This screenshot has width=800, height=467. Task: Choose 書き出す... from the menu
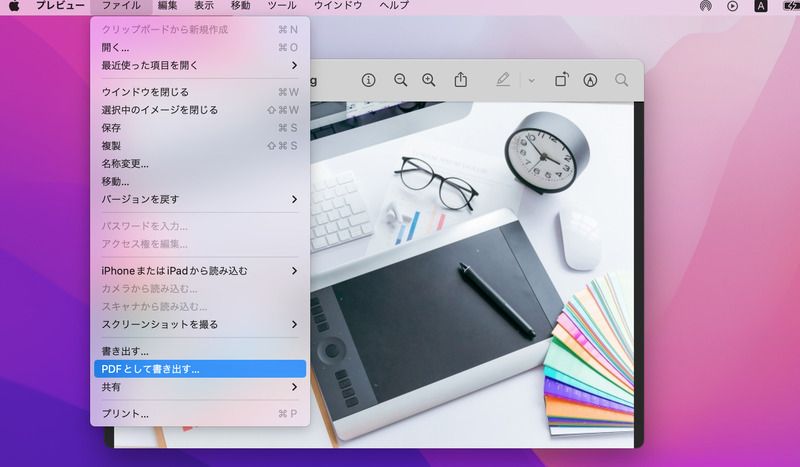coord(200,351)
